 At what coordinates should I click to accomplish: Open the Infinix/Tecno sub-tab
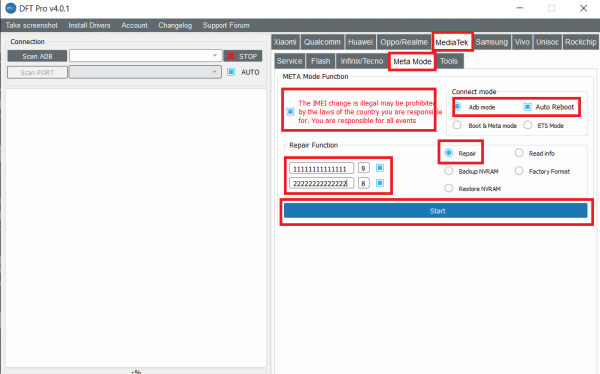(362, 61)
